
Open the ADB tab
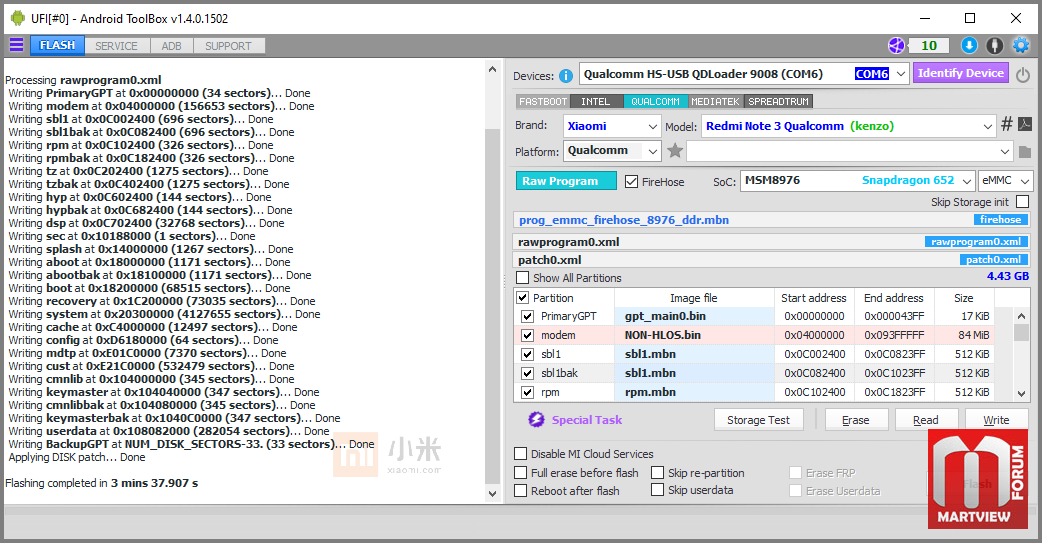coord(171,46)
